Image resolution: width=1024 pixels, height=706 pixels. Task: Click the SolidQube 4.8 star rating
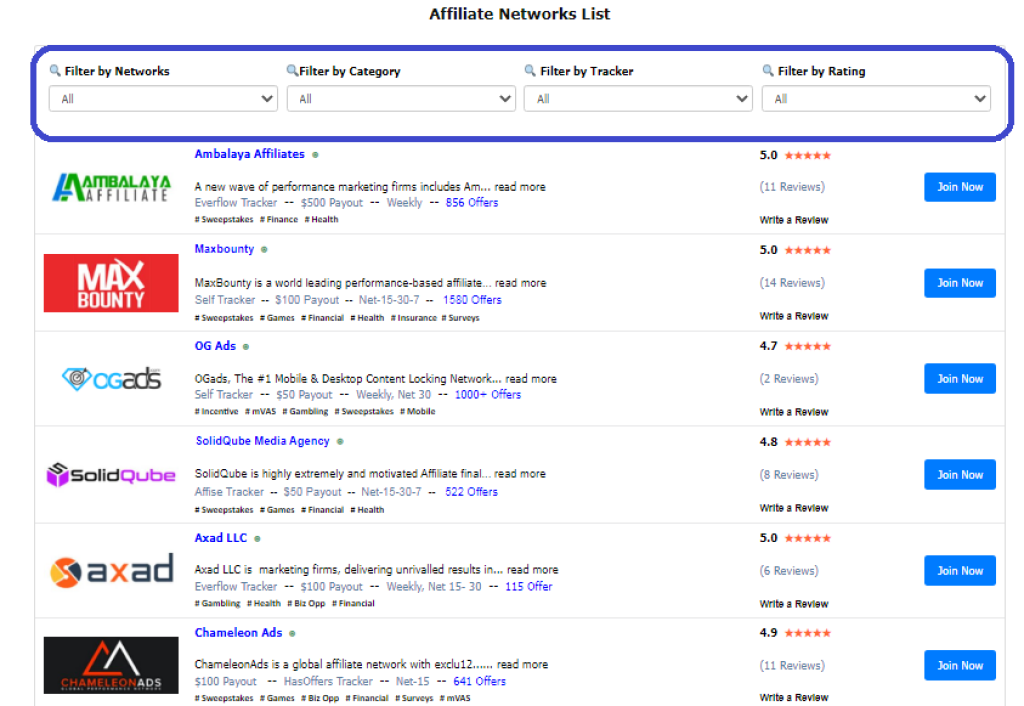point(808,442)
